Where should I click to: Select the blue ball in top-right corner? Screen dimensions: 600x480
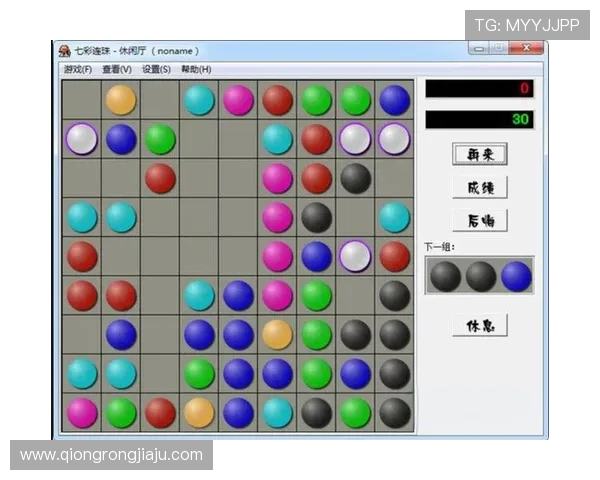click(x=395, y=99)
